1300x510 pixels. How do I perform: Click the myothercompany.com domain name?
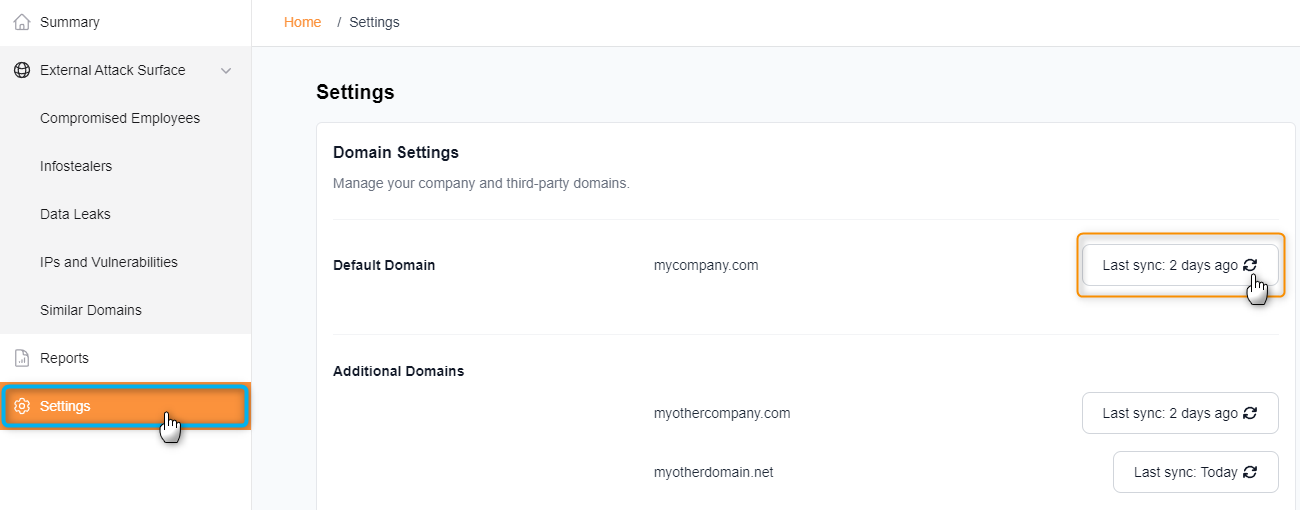click(721, 413)
